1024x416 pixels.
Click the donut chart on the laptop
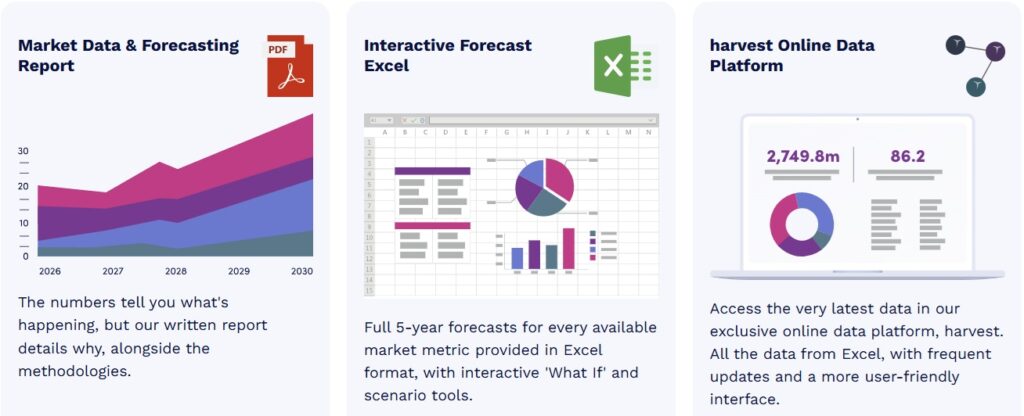(x=801, y=224)
